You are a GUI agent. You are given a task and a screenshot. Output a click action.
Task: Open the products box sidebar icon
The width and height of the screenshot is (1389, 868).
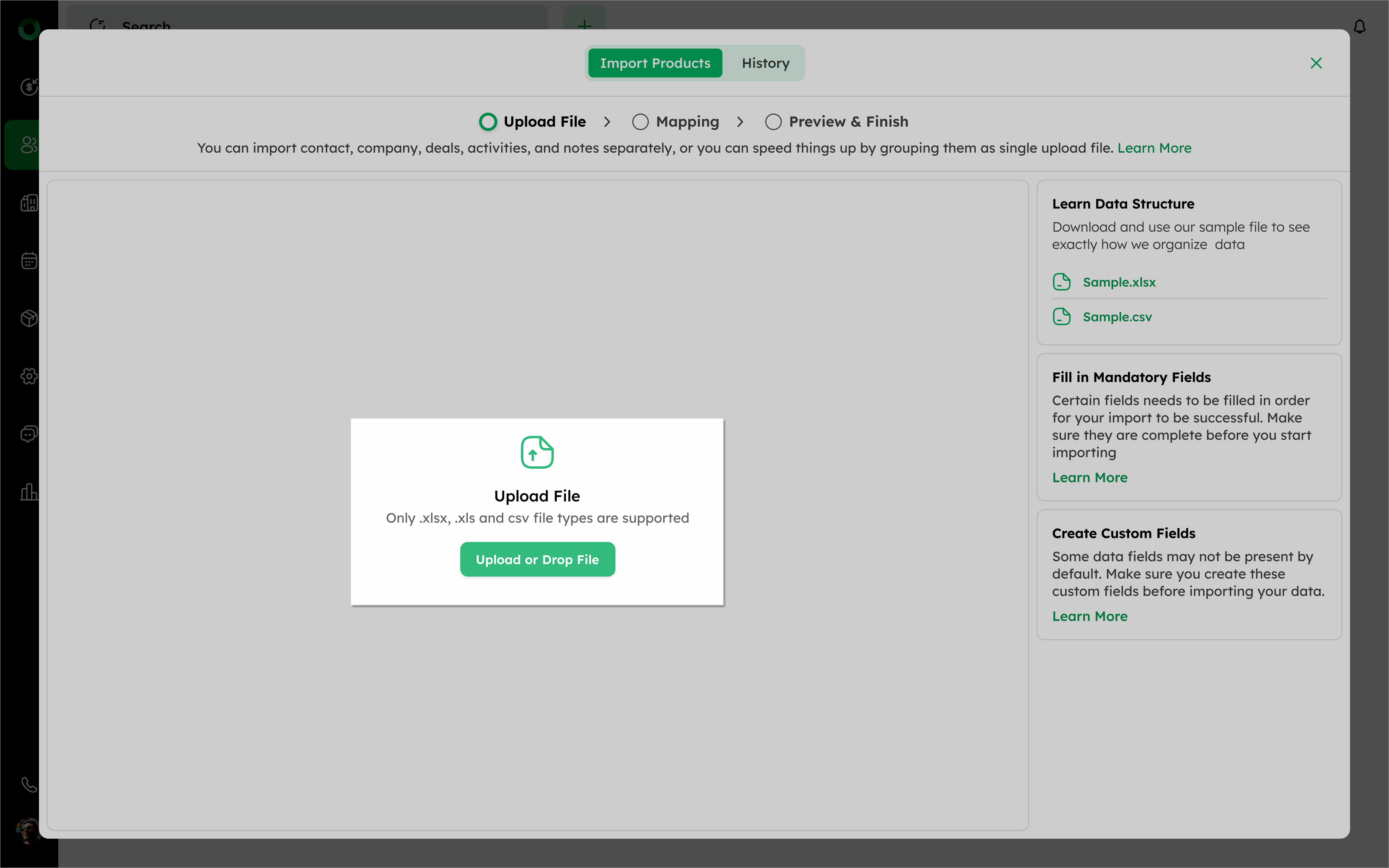29,318
